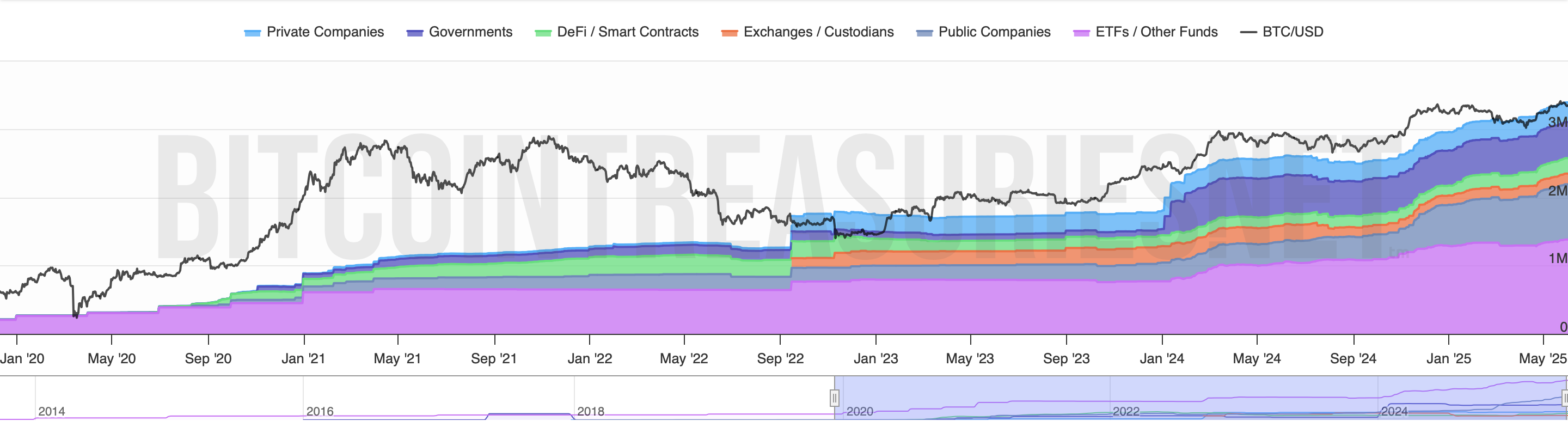This screenshot has width=1568, height=421.
Task: Toggle the ETFs / Other Funds series
Action: (x=1145, y=32)
